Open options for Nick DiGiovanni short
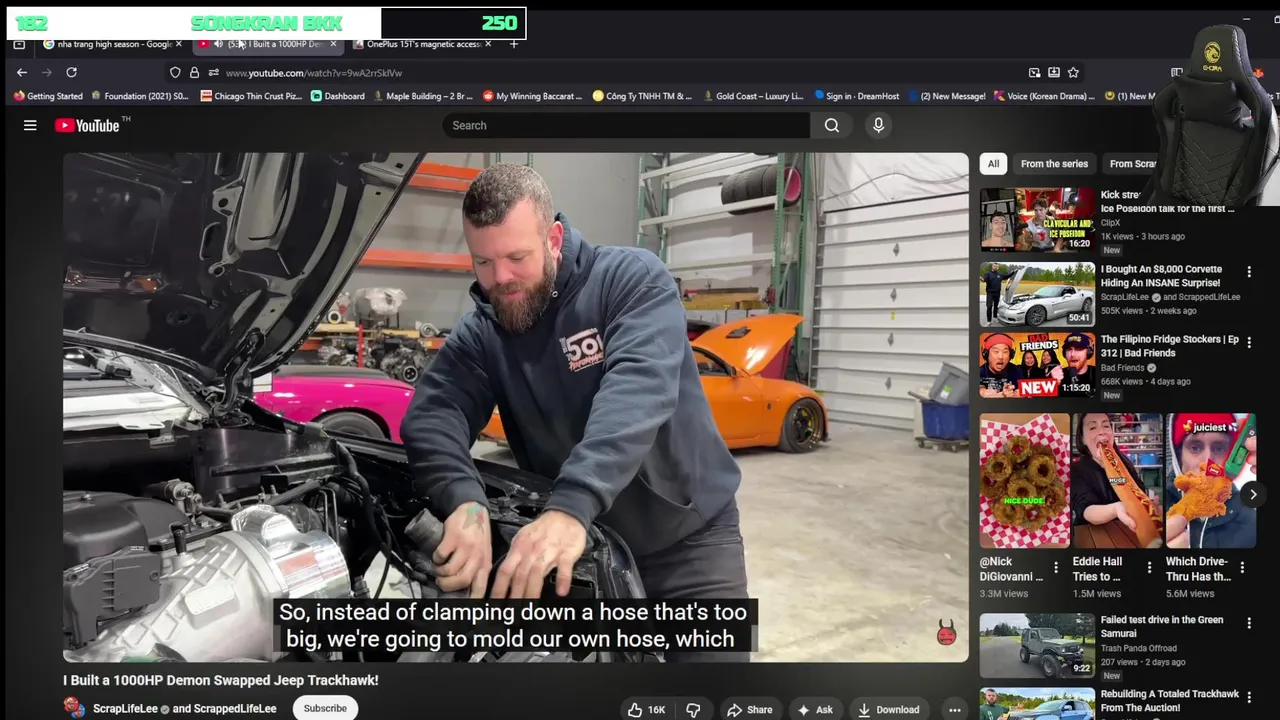 1056,568
